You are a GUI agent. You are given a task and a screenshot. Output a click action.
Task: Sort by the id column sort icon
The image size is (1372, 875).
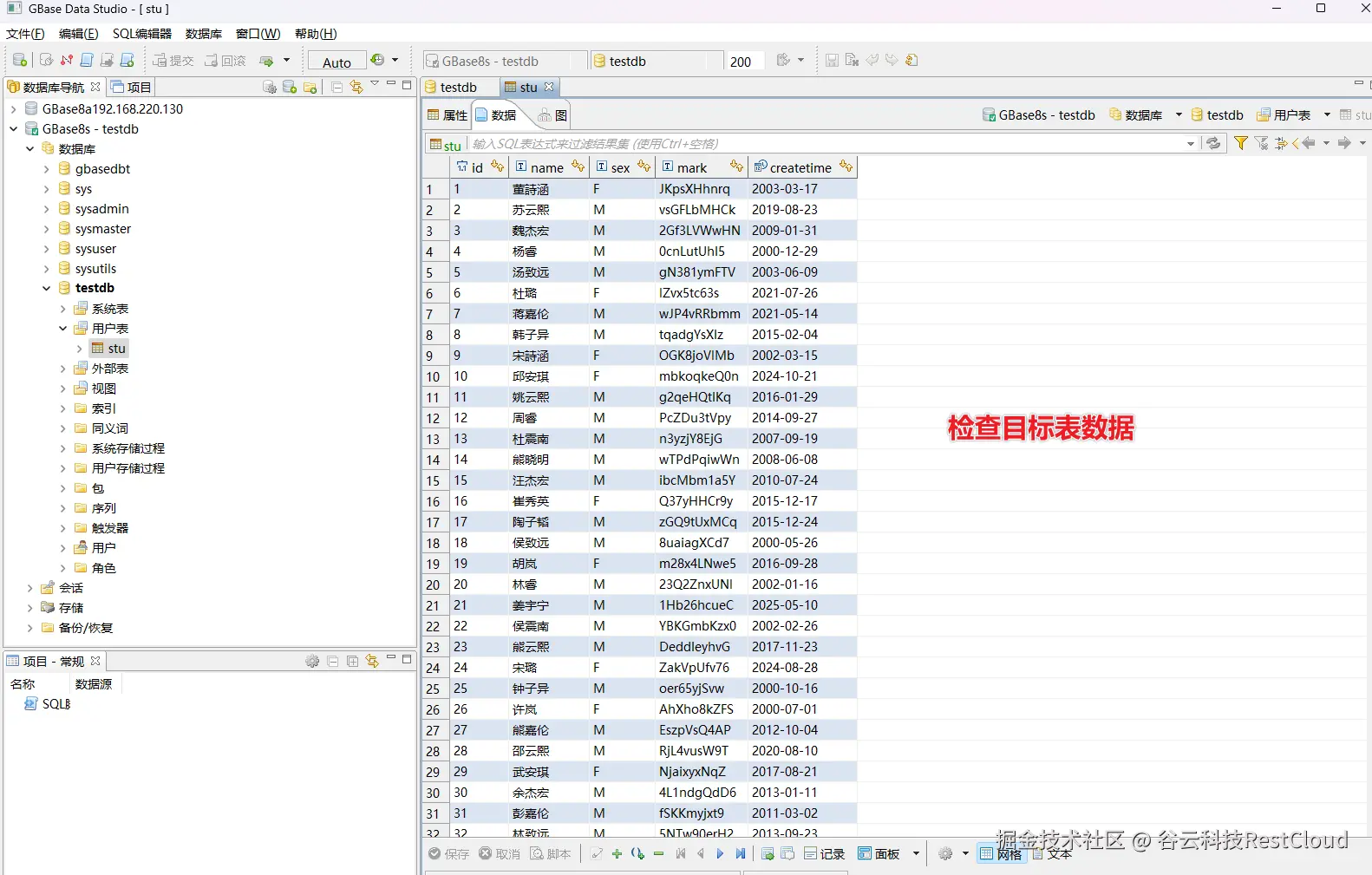click(x=497, y=167)
